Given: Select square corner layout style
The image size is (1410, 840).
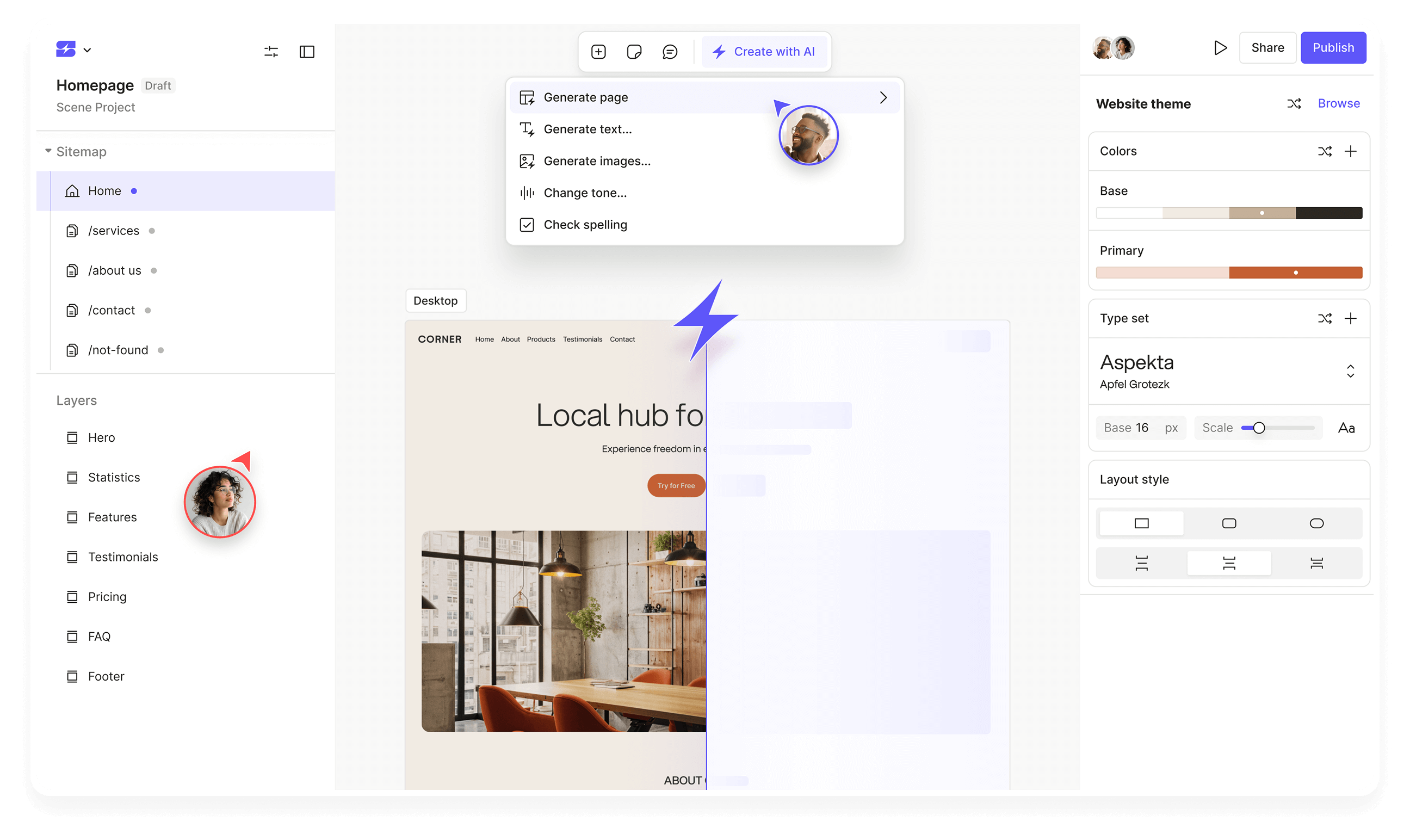Looking at the screenshot, I should point(1141,523).
